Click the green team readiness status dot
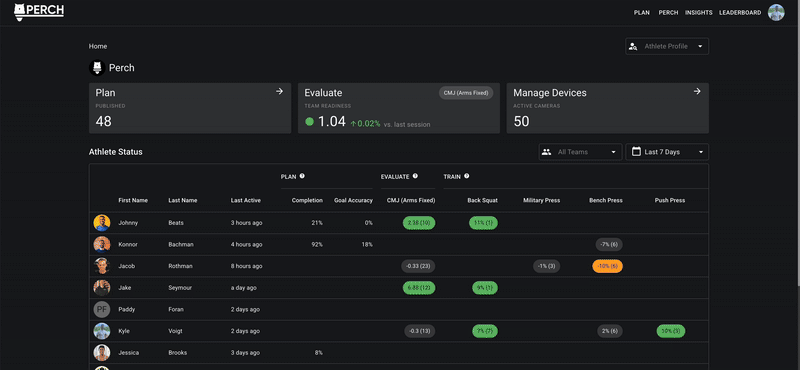 point(309,121)
